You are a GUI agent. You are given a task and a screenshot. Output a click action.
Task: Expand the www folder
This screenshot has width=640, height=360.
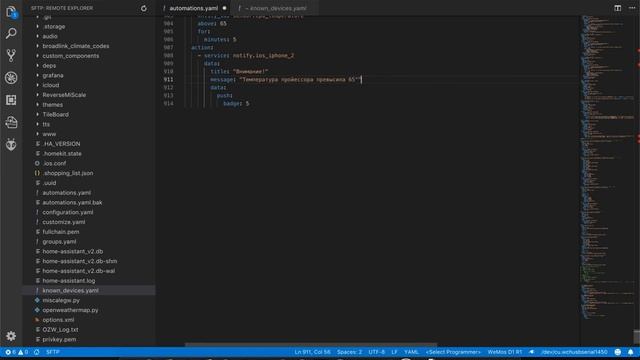49,134
